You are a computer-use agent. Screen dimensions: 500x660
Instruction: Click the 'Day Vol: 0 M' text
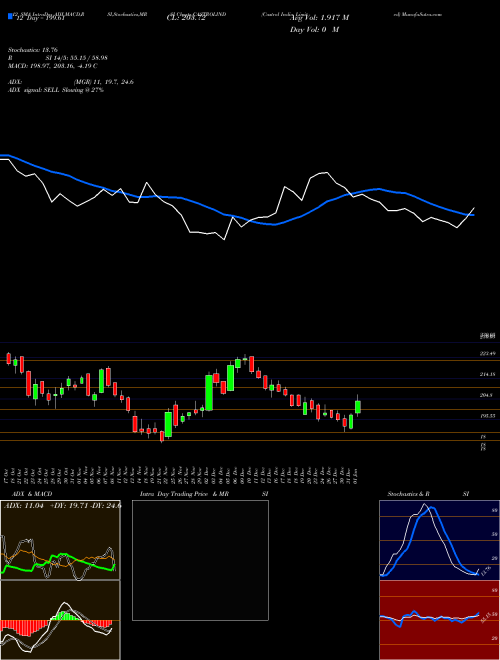314,30
